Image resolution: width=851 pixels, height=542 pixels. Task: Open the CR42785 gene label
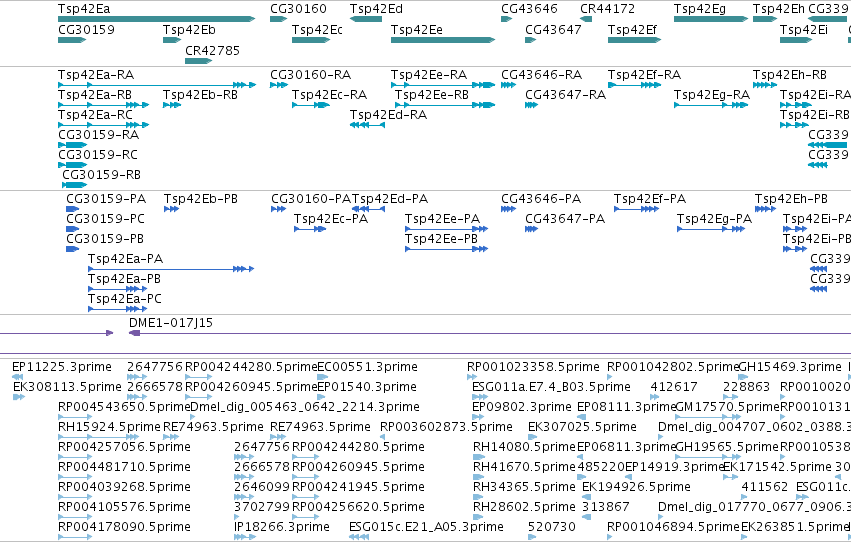tap(212, 50)
